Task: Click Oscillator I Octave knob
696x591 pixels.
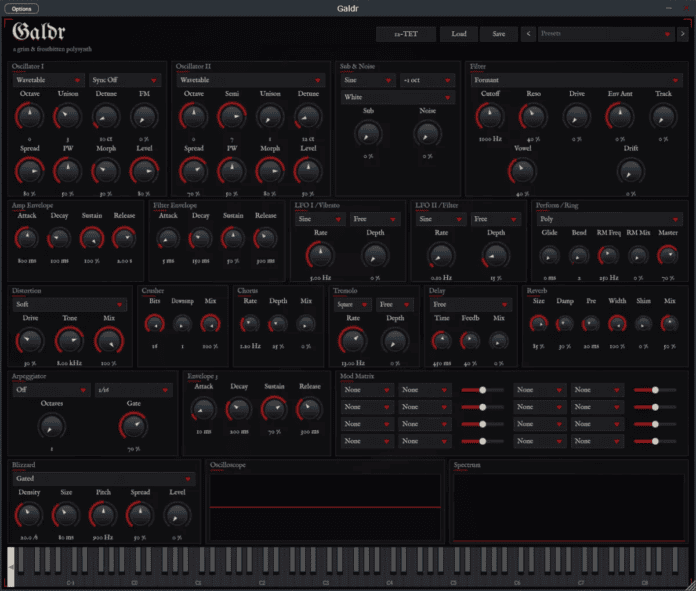Action: (29, 116)
